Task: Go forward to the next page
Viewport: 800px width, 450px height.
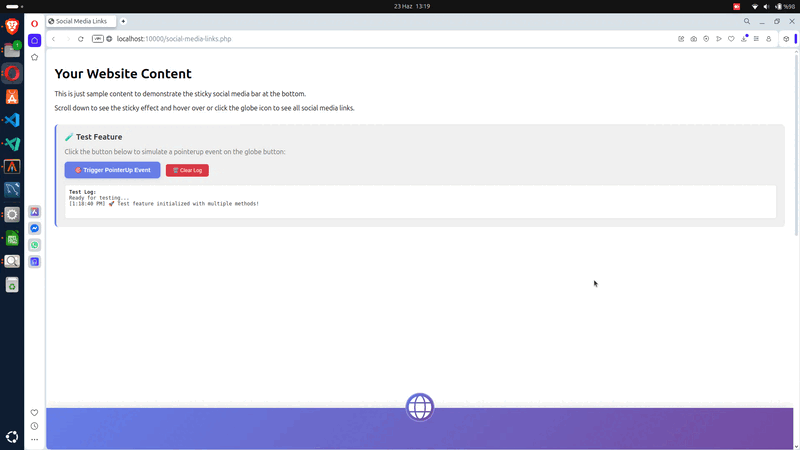Action: tap(67, 39)
